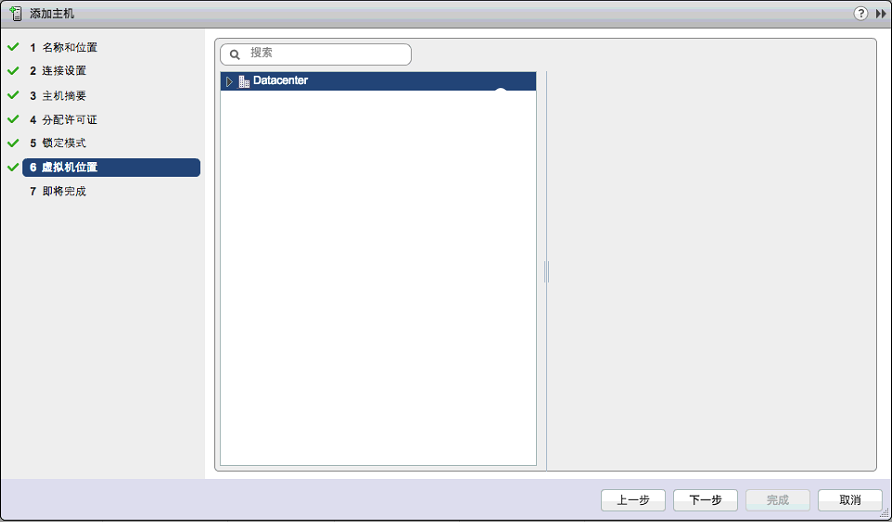Select step 7 即将完成
This screenshot has width=892, height=522.
point(58,191)
